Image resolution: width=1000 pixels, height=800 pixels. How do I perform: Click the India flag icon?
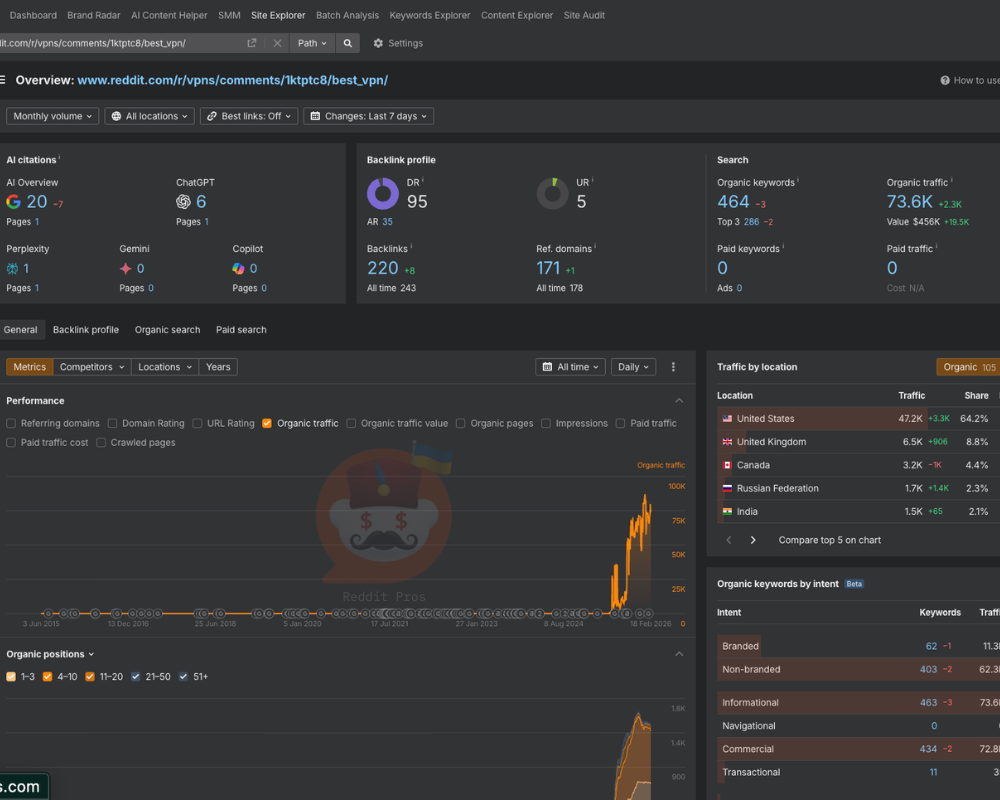(x=727, y=512)
